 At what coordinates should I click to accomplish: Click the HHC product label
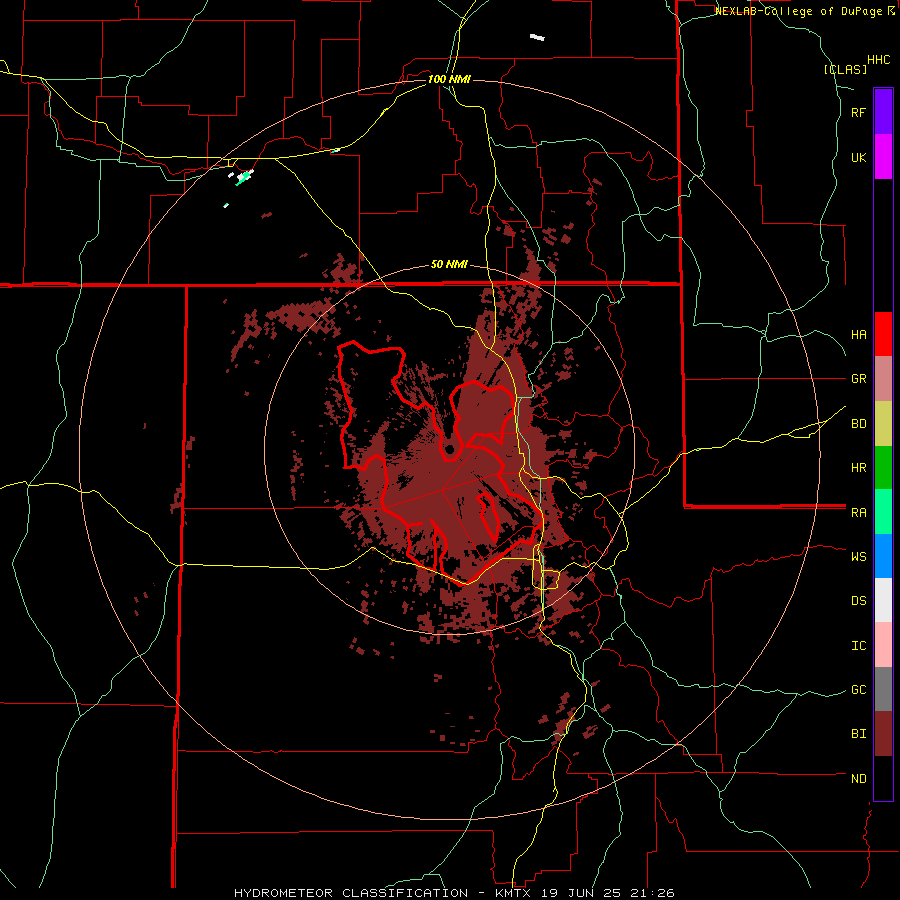(879, 60)
